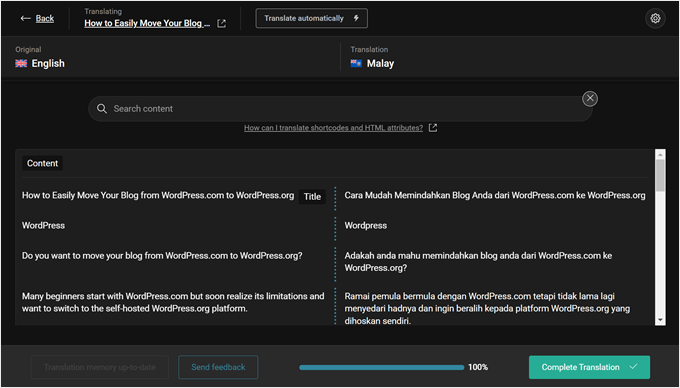Click Translate automatically button
The width and height of the screenshot is (680, 388).
tap(312, 18)
